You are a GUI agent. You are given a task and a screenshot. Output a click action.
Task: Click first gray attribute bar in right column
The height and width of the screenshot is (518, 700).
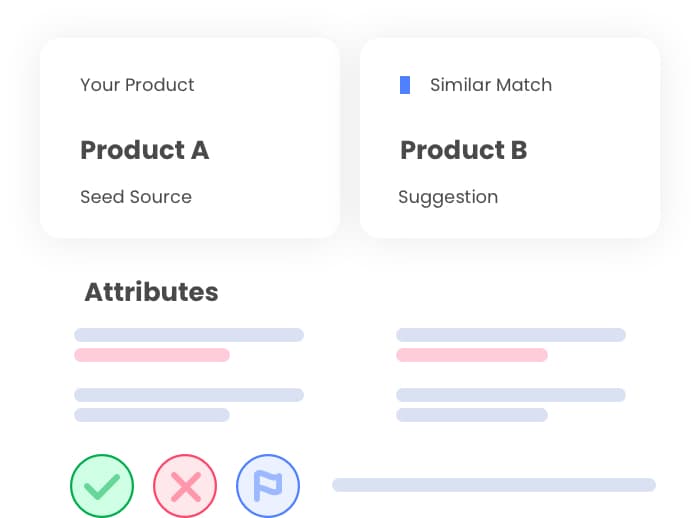[511, 335]
